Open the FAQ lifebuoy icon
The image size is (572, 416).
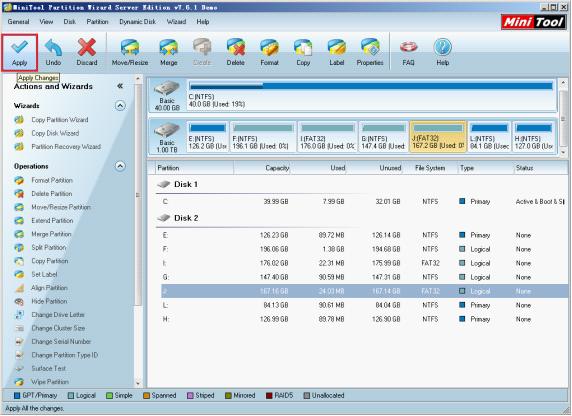pyautogui.click(x=408, y=47)
